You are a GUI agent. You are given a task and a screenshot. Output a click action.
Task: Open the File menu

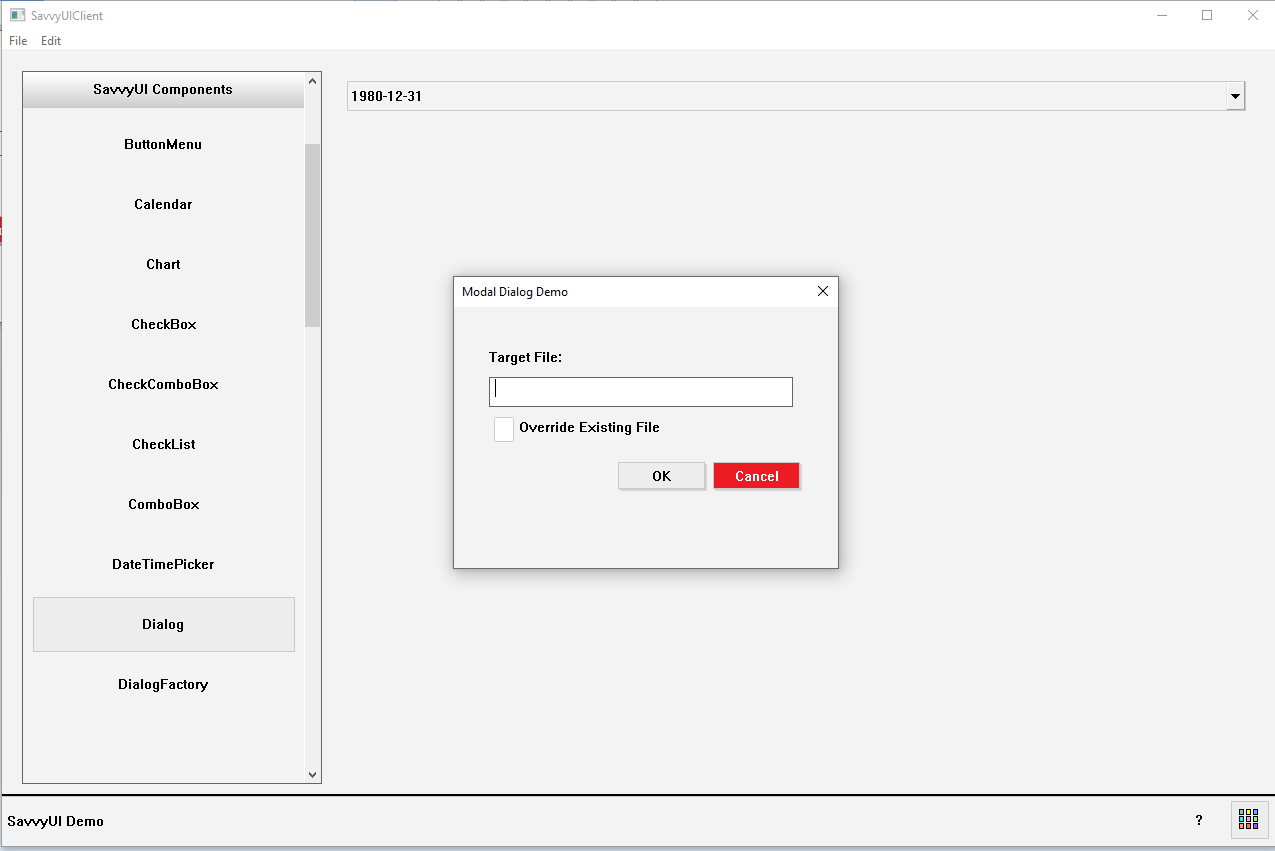coord(18,41)
